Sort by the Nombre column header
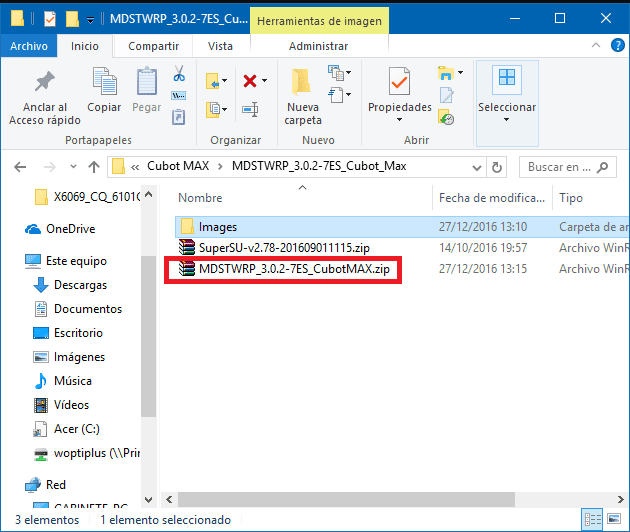The width and height of the screenshot is (630, 532). (x=200, y=198)
